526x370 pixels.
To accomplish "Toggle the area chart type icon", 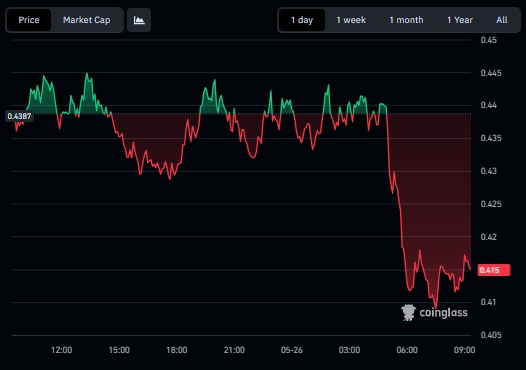I will pyautogui.click(x=139, y=20).
